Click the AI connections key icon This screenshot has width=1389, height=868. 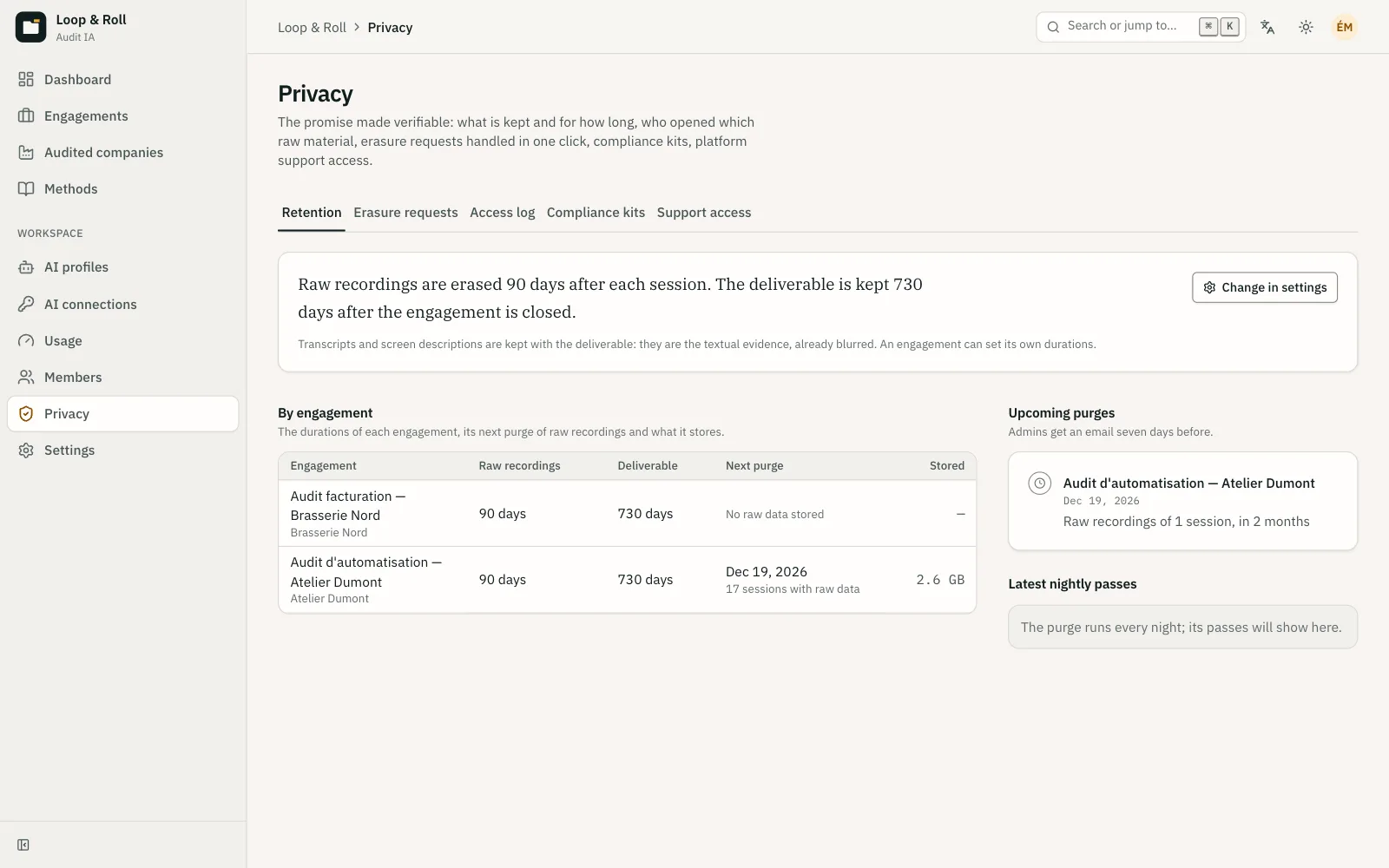tap(26, 304)
